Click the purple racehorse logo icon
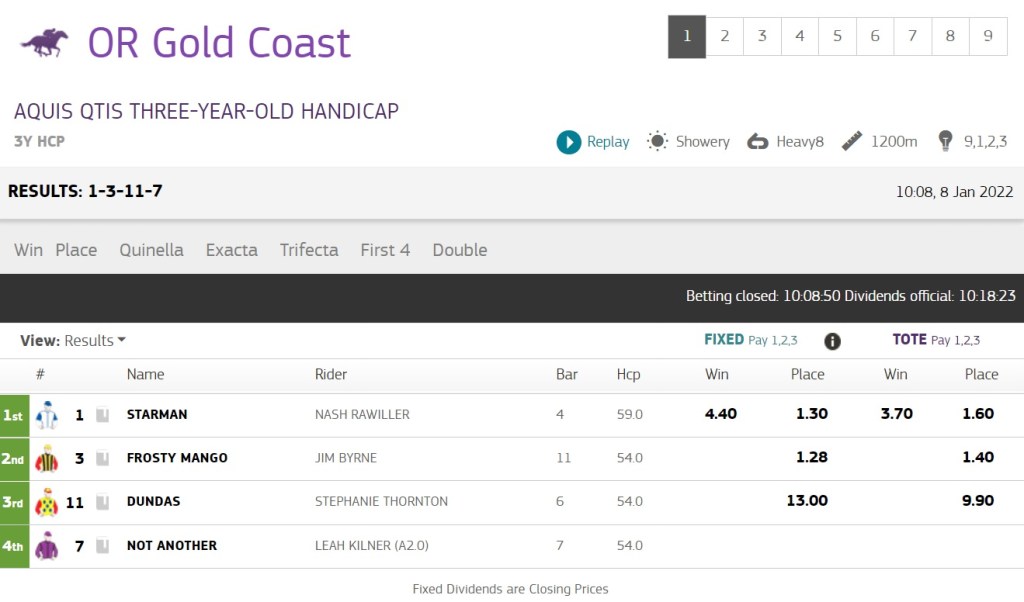Screen dimensions: 1024x602 coord(45,42)
